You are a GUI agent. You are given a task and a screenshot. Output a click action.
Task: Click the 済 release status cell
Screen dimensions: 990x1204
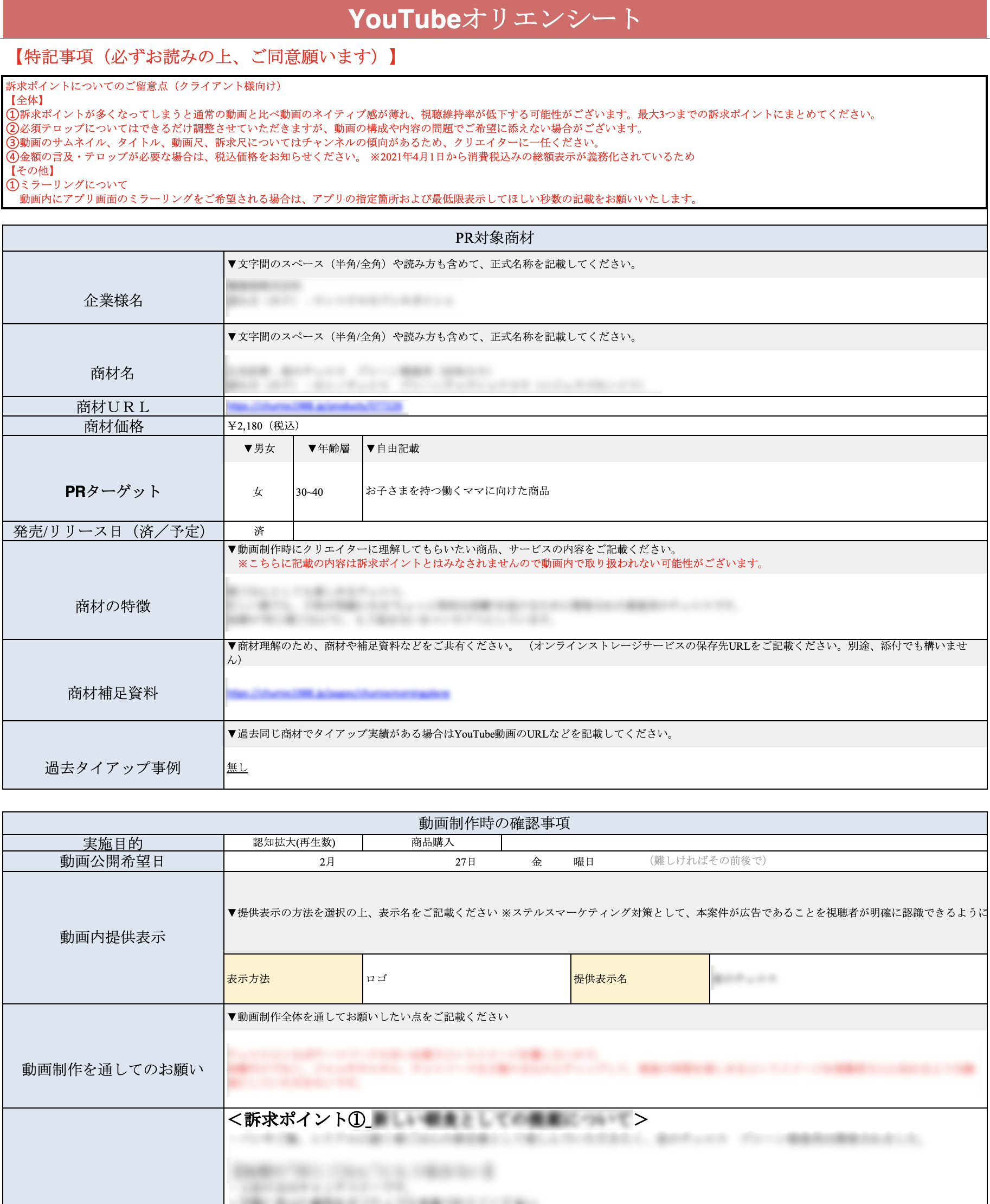click(x=259, y=531)
